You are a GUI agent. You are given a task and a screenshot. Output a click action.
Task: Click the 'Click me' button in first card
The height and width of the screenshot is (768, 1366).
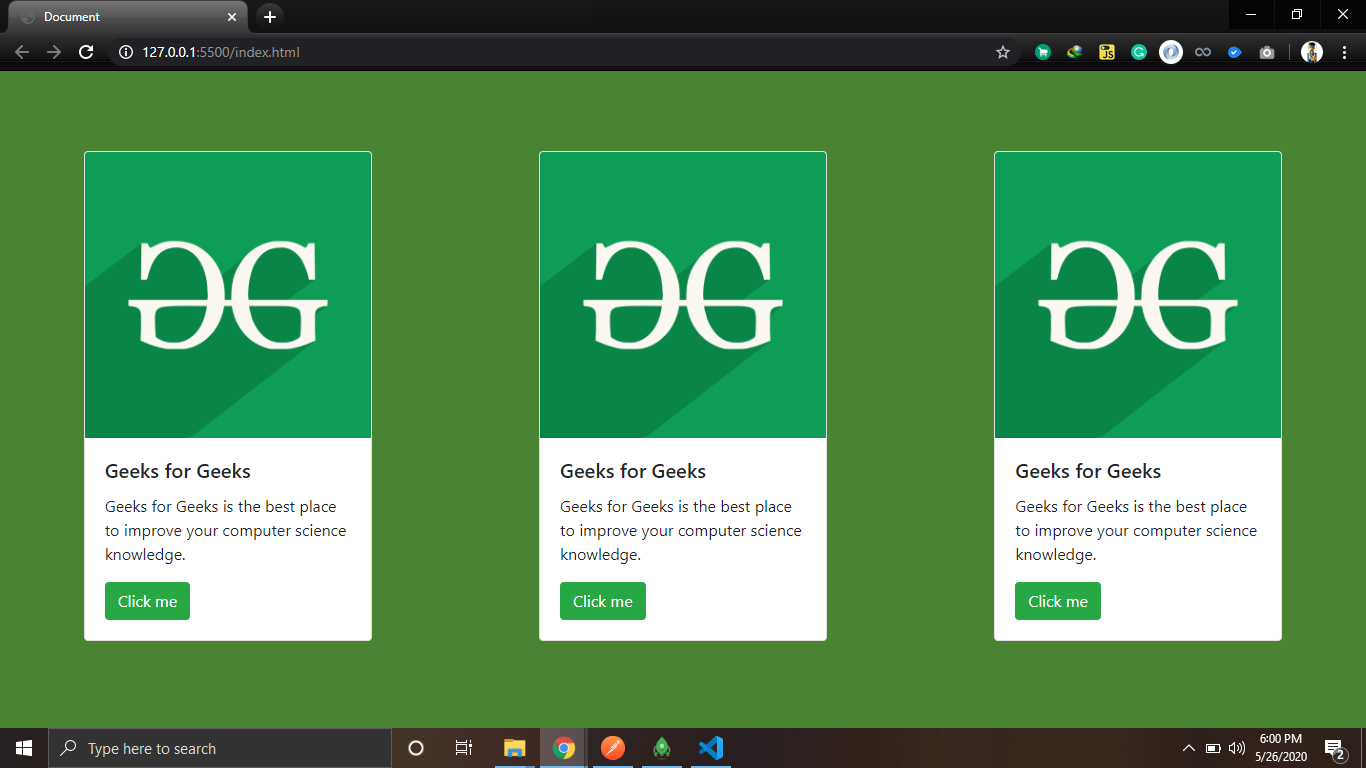pyautogui.click(x=147, y=601)
